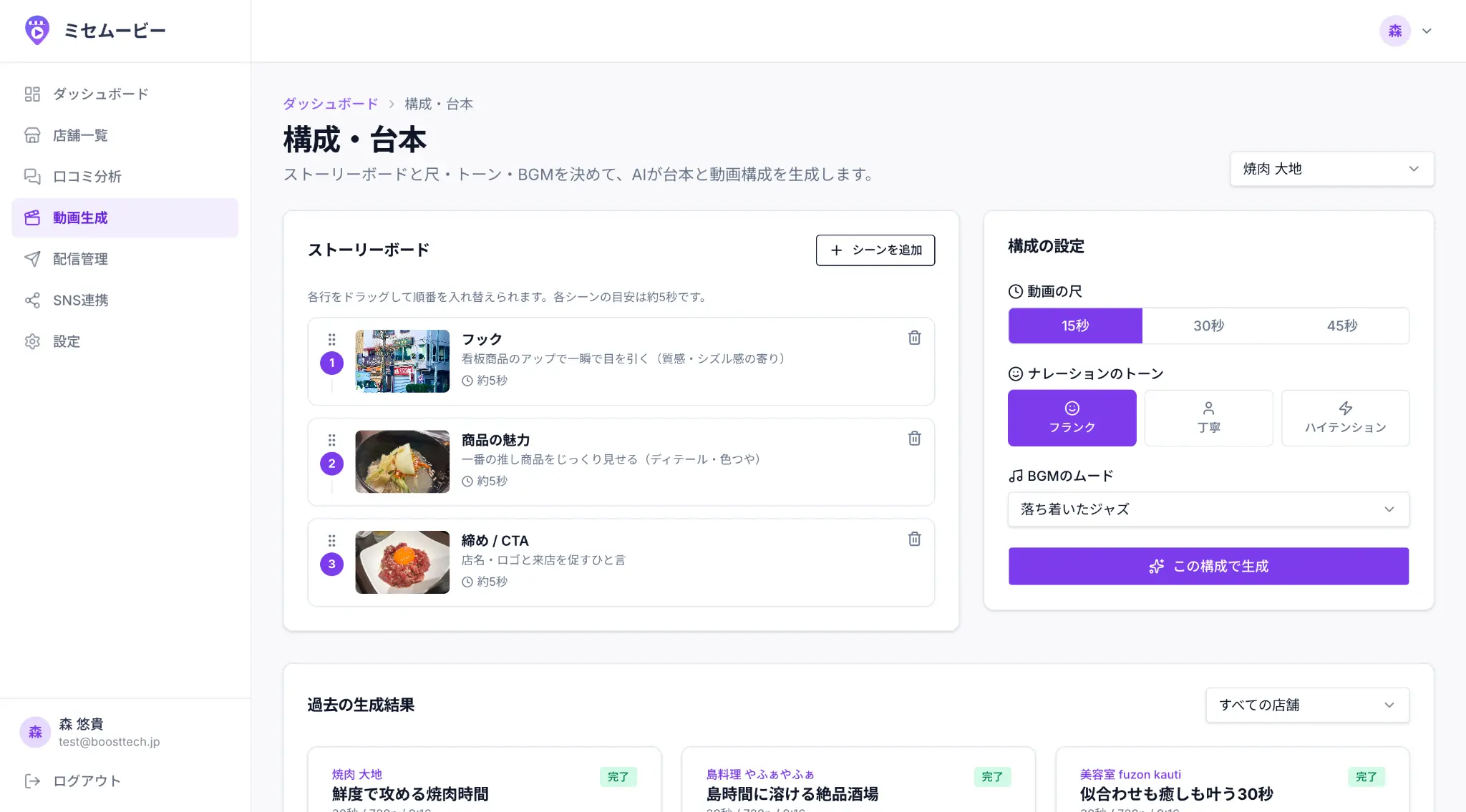The width and height of the screenshot is (1466, 812).
Task: Click the ログアウト exit icon
Action: coord(32,781)
